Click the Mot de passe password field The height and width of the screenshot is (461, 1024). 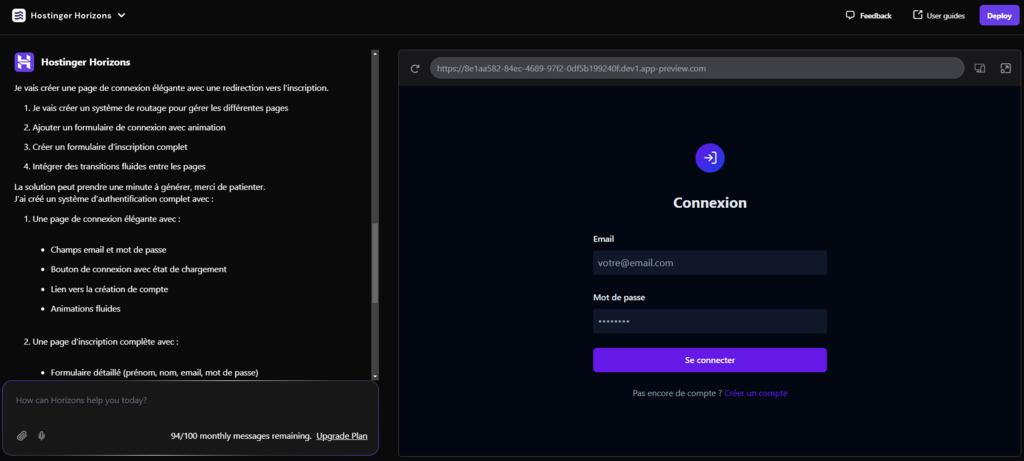710,321
